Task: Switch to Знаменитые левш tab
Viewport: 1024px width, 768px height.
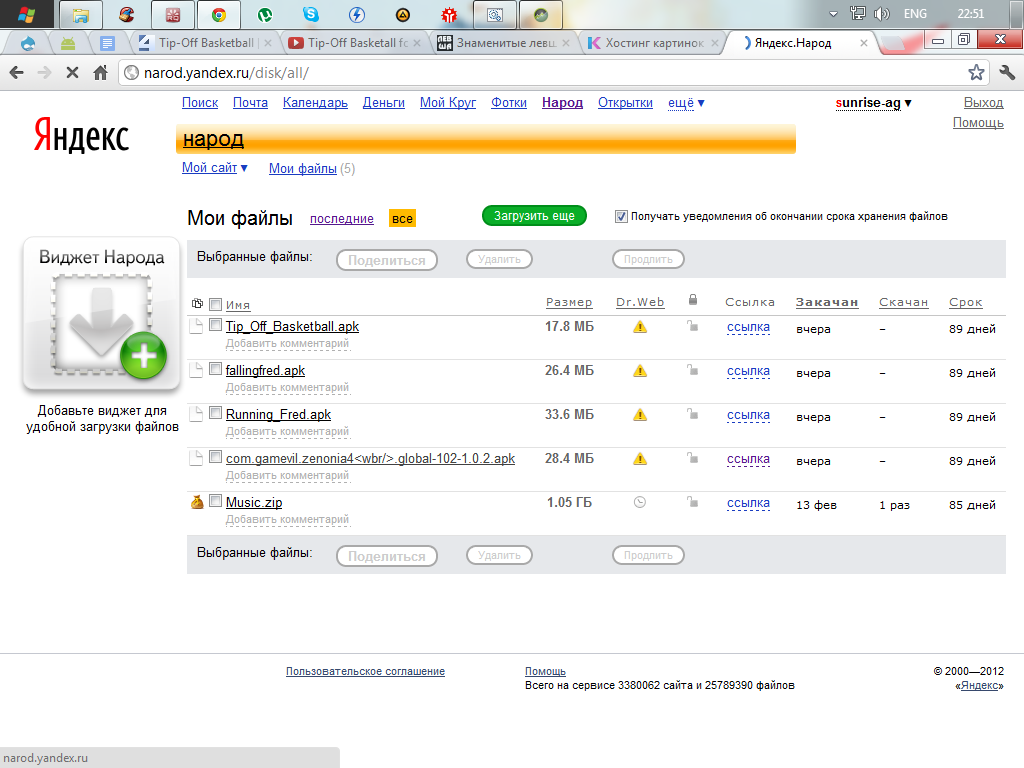Action: tap(506, 42)
